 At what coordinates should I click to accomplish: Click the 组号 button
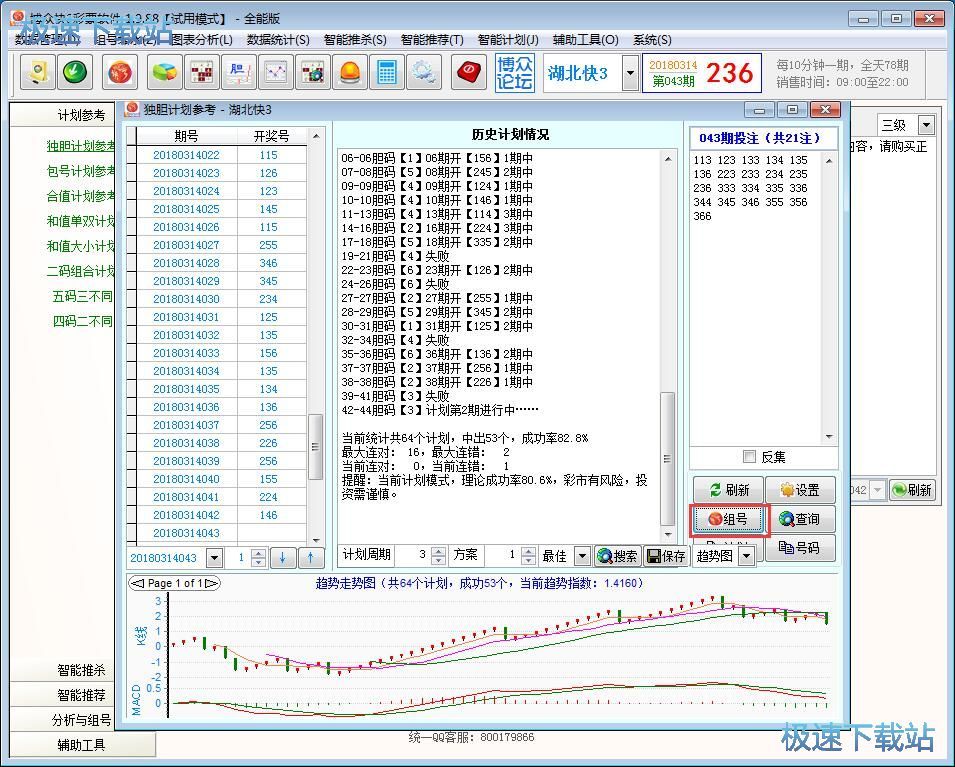729,519
